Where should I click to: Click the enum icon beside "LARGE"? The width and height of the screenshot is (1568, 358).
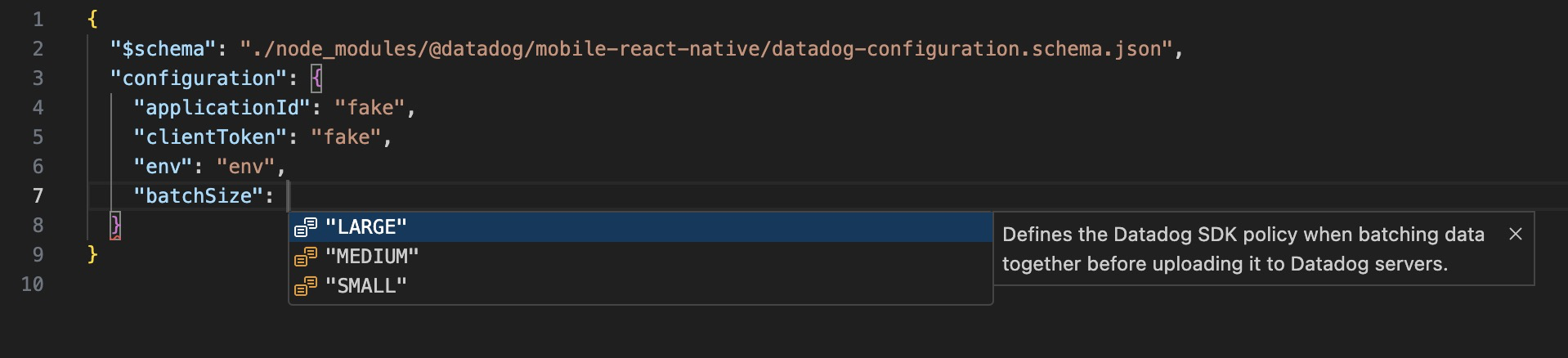(x=306, y=227)
